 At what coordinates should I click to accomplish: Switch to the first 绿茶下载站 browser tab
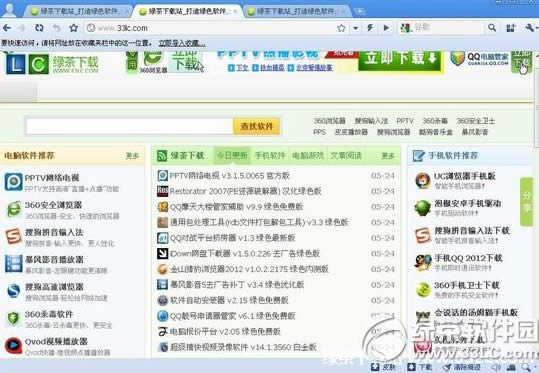tap(77, 11)
